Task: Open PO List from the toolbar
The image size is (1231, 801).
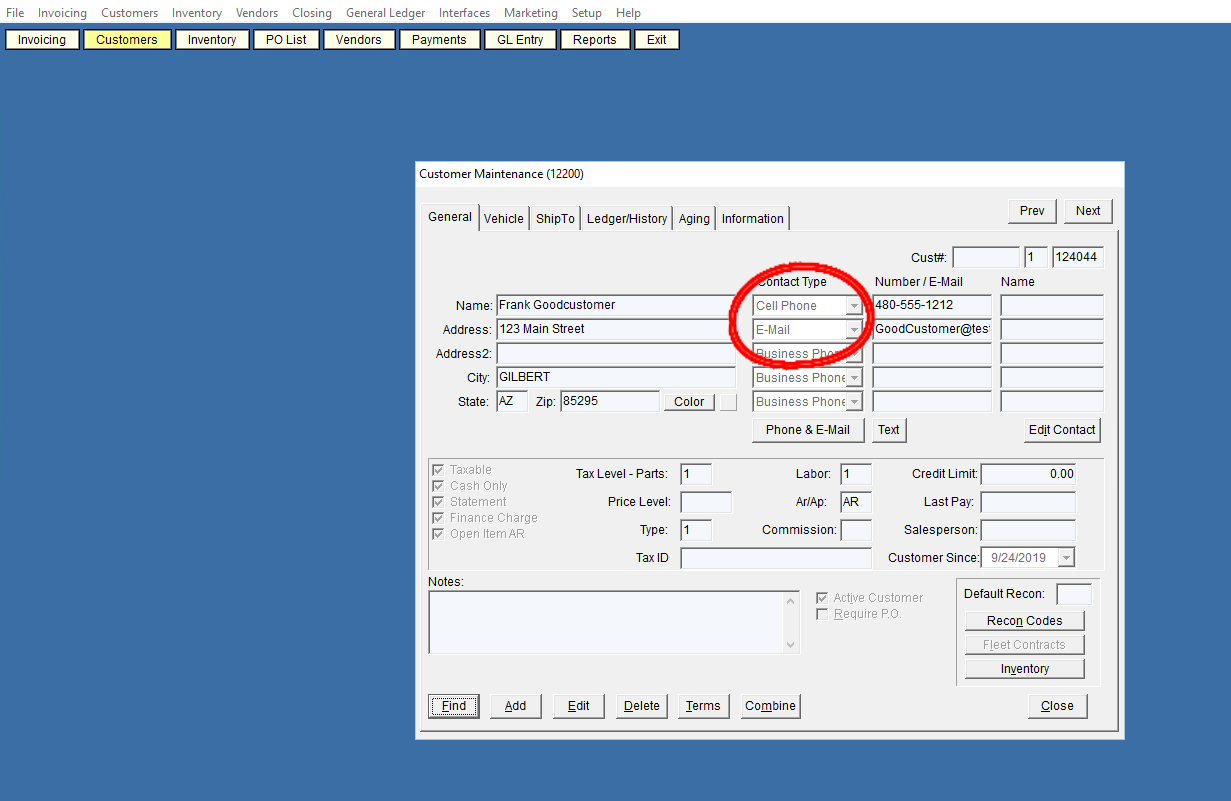Action: point(287,40)
